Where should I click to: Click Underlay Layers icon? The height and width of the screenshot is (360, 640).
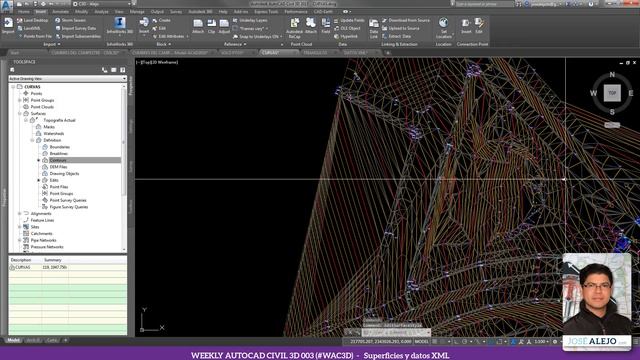coord(236,20)
